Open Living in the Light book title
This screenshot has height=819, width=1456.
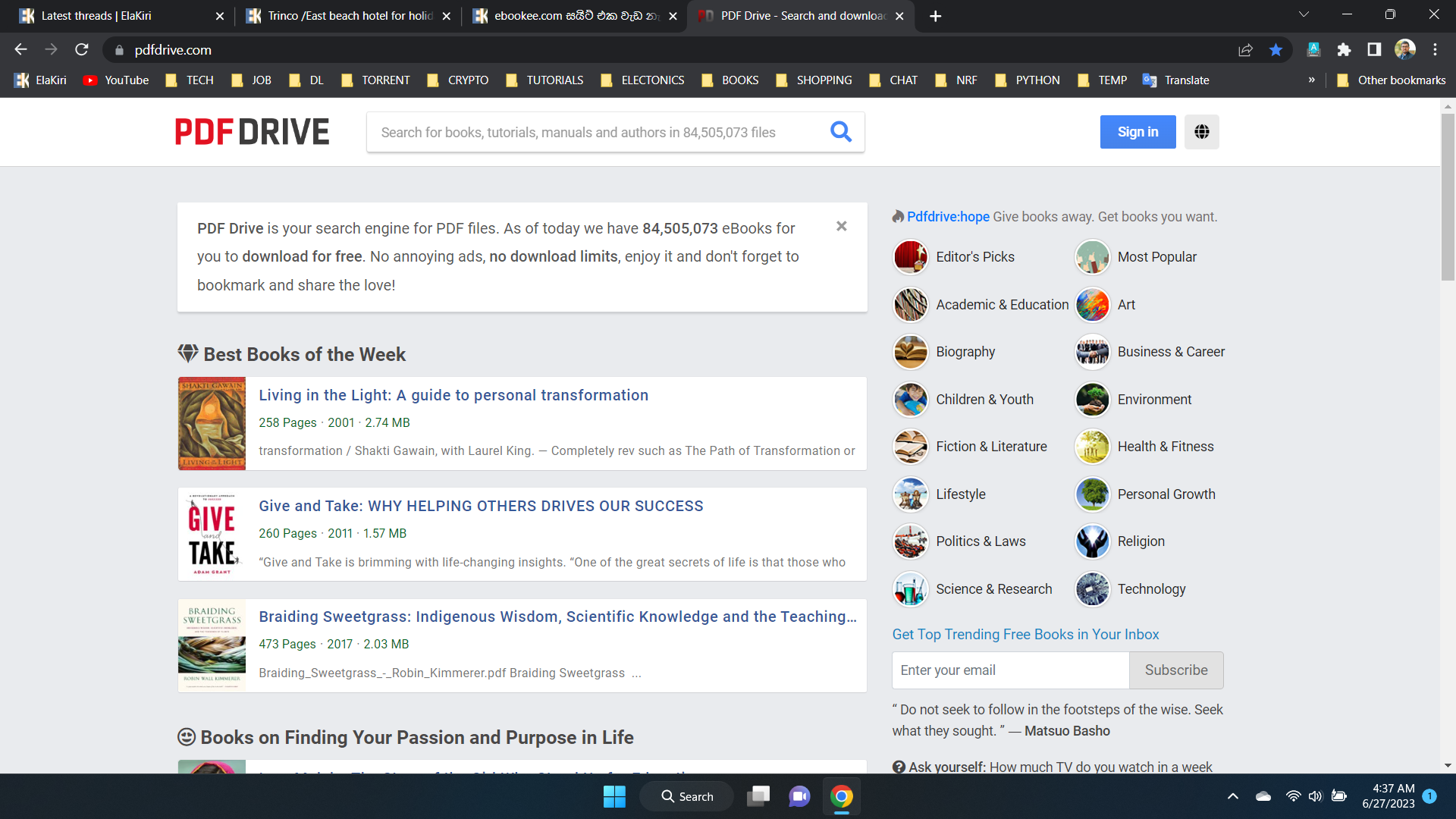click(453, 395)
